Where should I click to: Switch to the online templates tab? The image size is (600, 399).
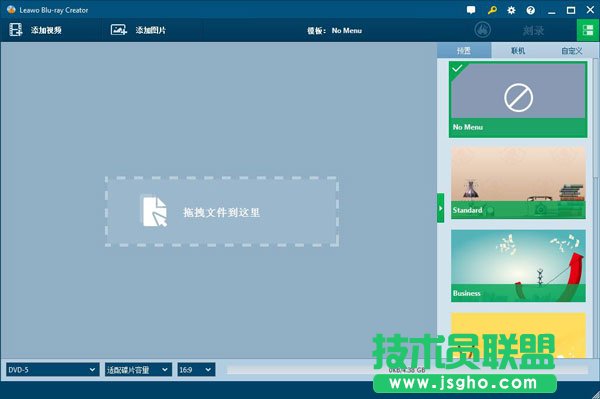(518, 50)
